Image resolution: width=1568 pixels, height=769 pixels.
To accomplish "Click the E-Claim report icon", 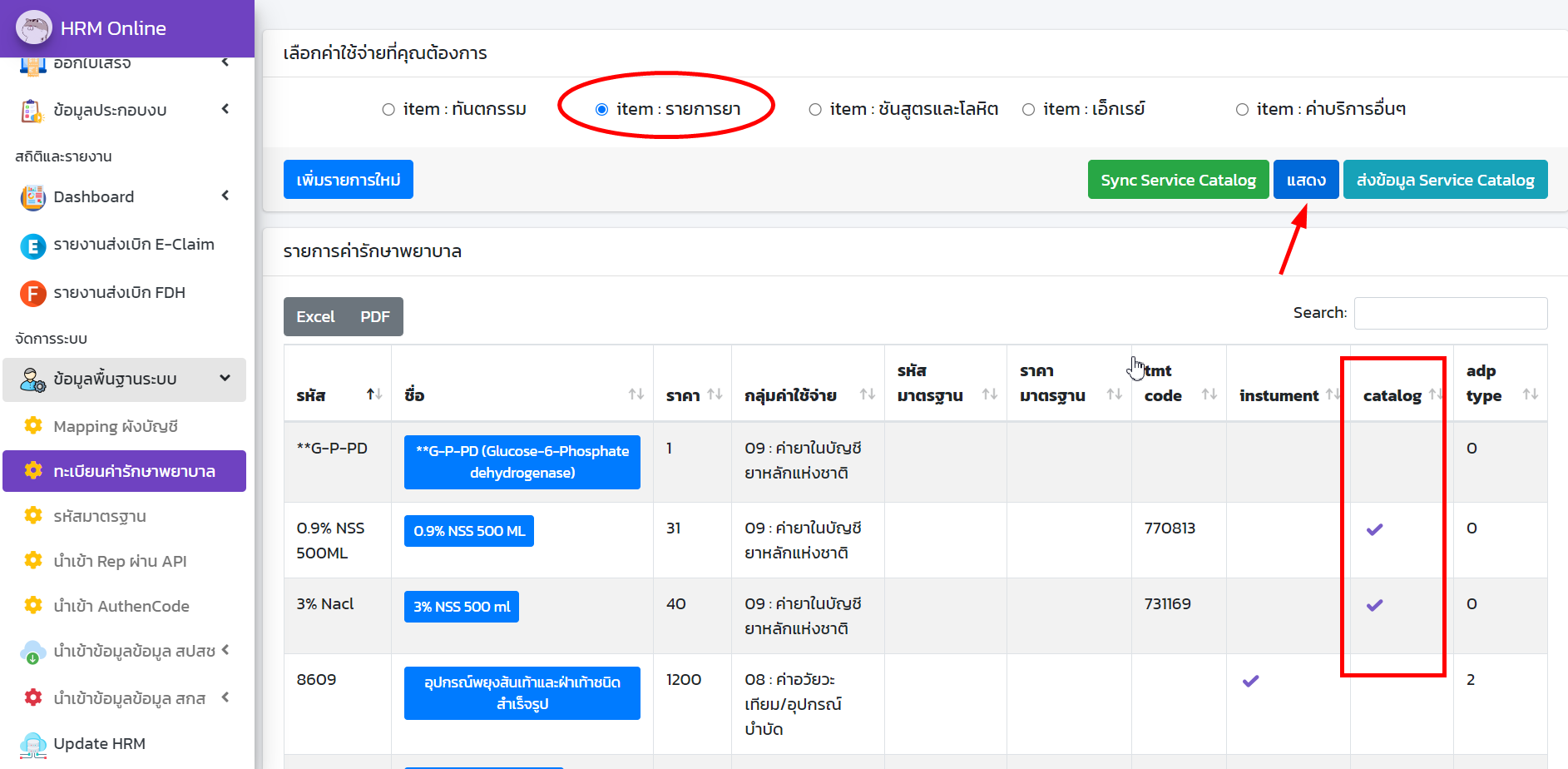I will pyautogui.click(x=32, y=245).
